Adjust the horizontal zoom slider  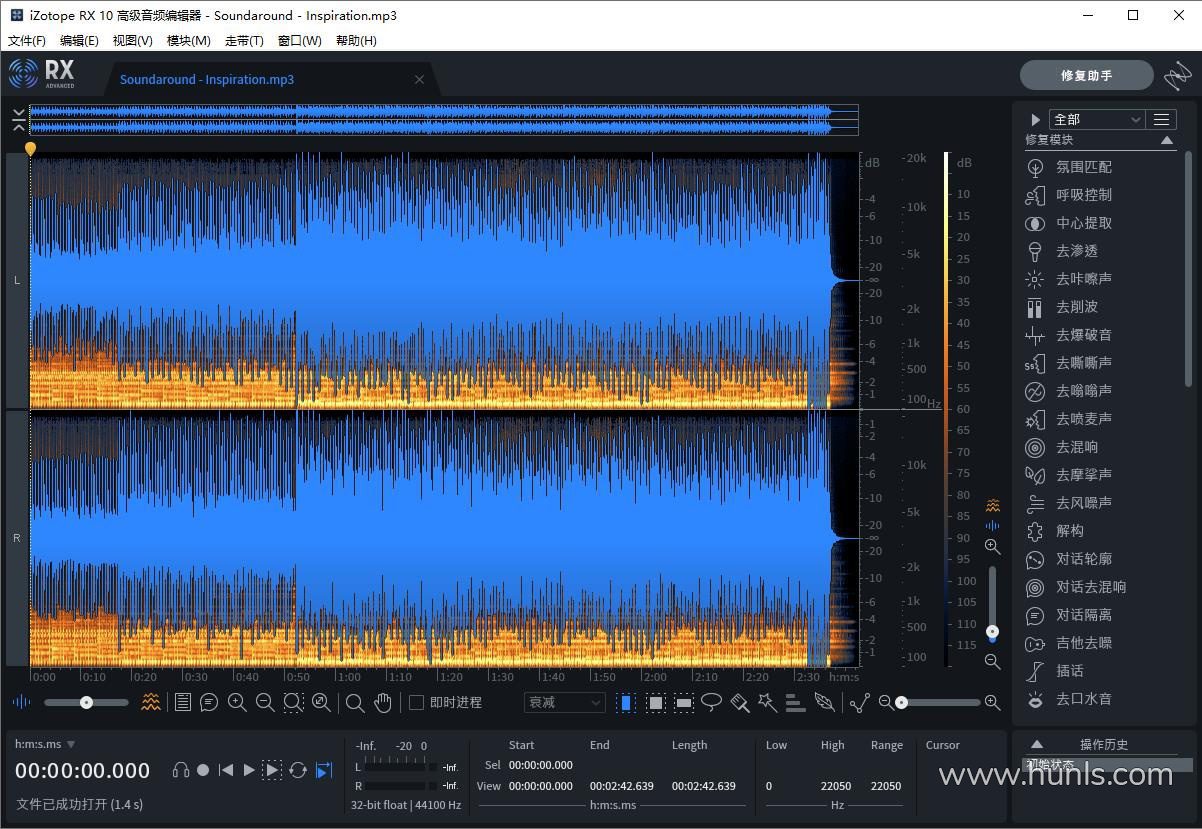coord(940,702)
